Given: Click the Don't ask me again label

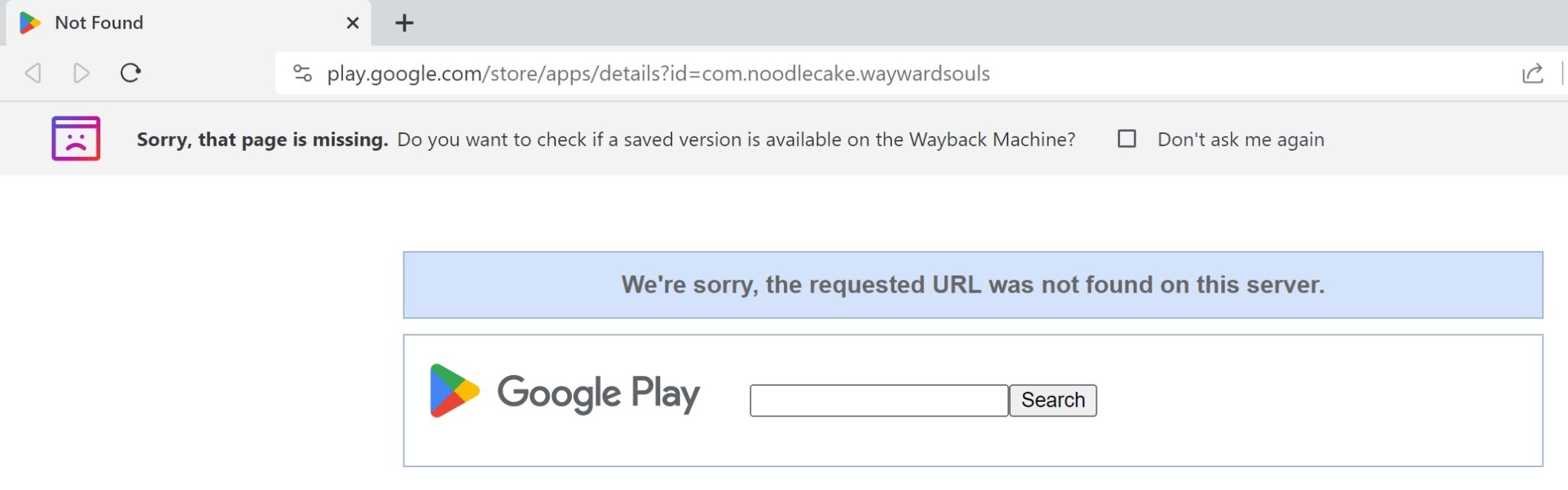Looking at the screenshot, I should click(x=1240, y=139).
